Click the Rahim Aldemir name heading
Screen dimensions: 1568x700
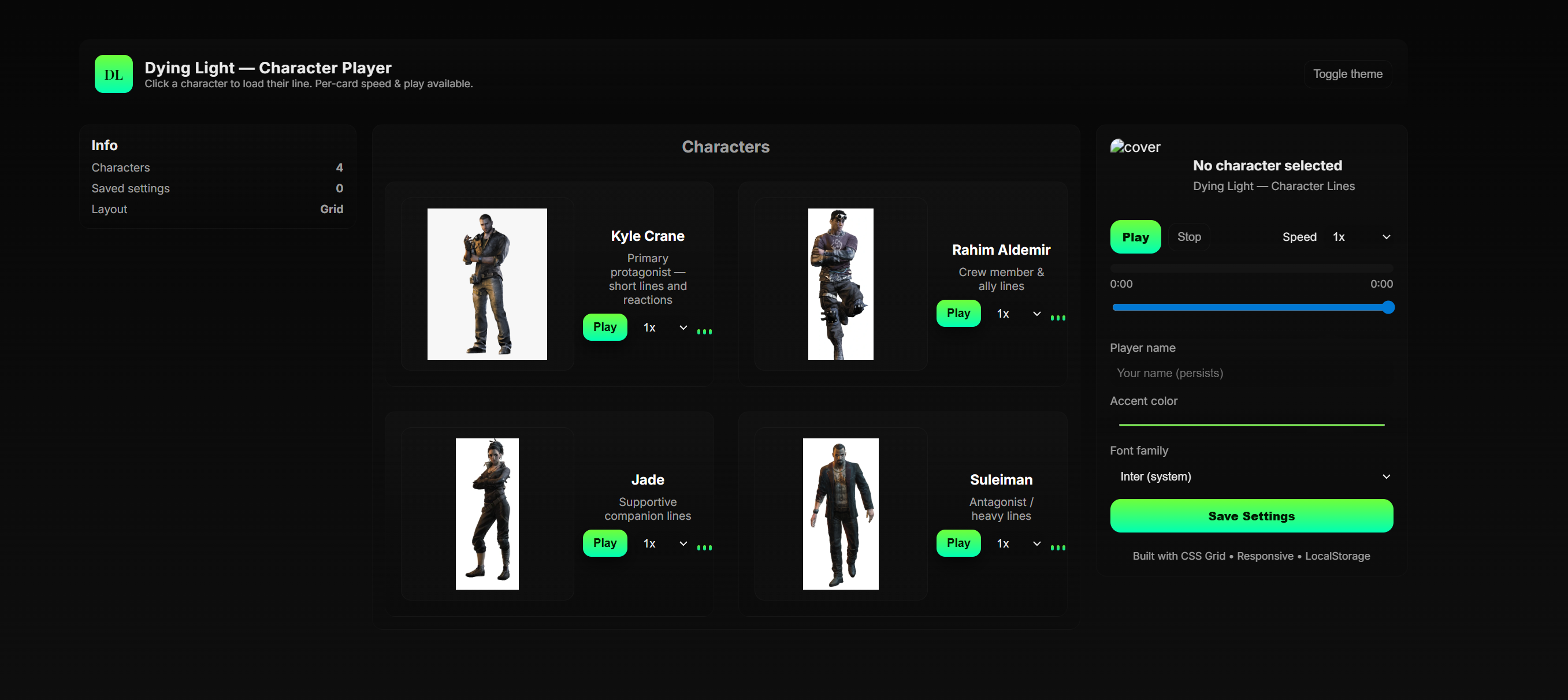[x=1001, y=250]
